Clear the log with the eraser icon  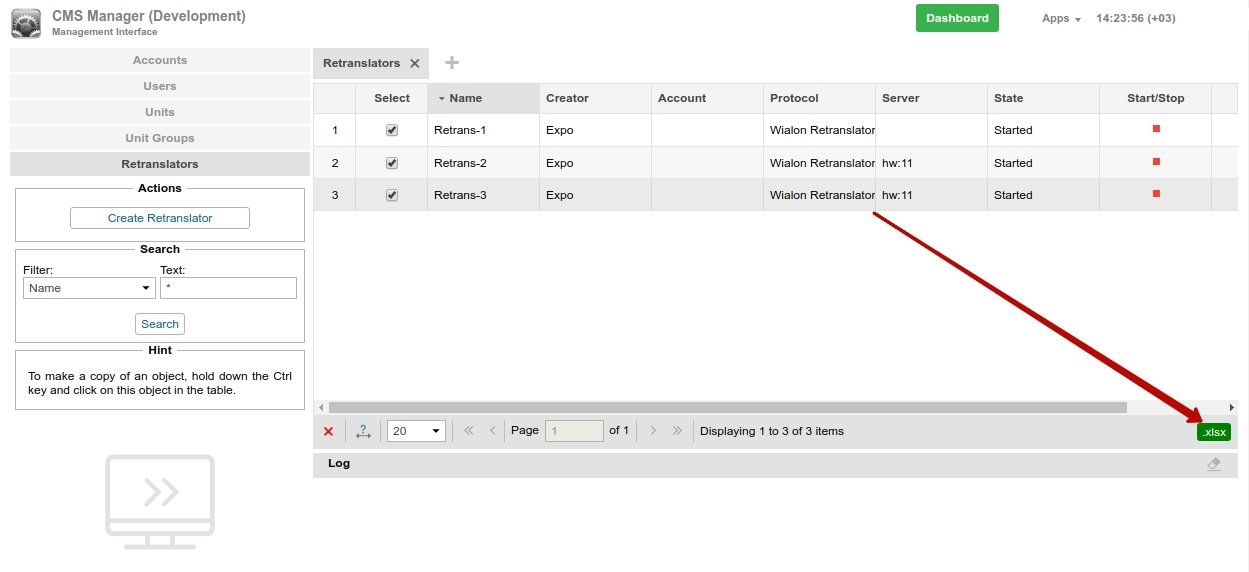point(1213,464)
